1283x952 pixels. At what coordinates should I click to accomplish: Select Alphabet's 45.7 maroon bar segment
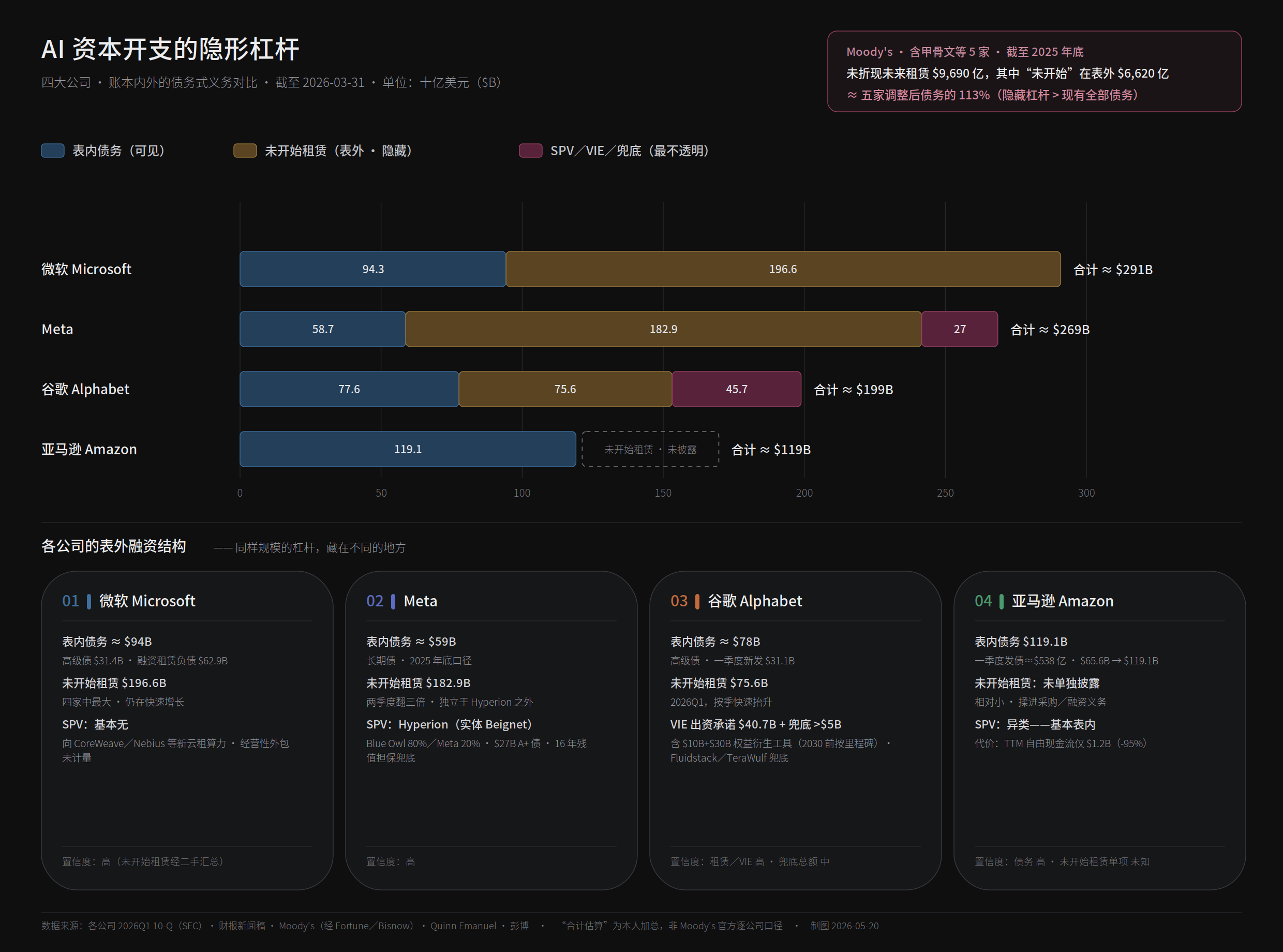(737, 389)
